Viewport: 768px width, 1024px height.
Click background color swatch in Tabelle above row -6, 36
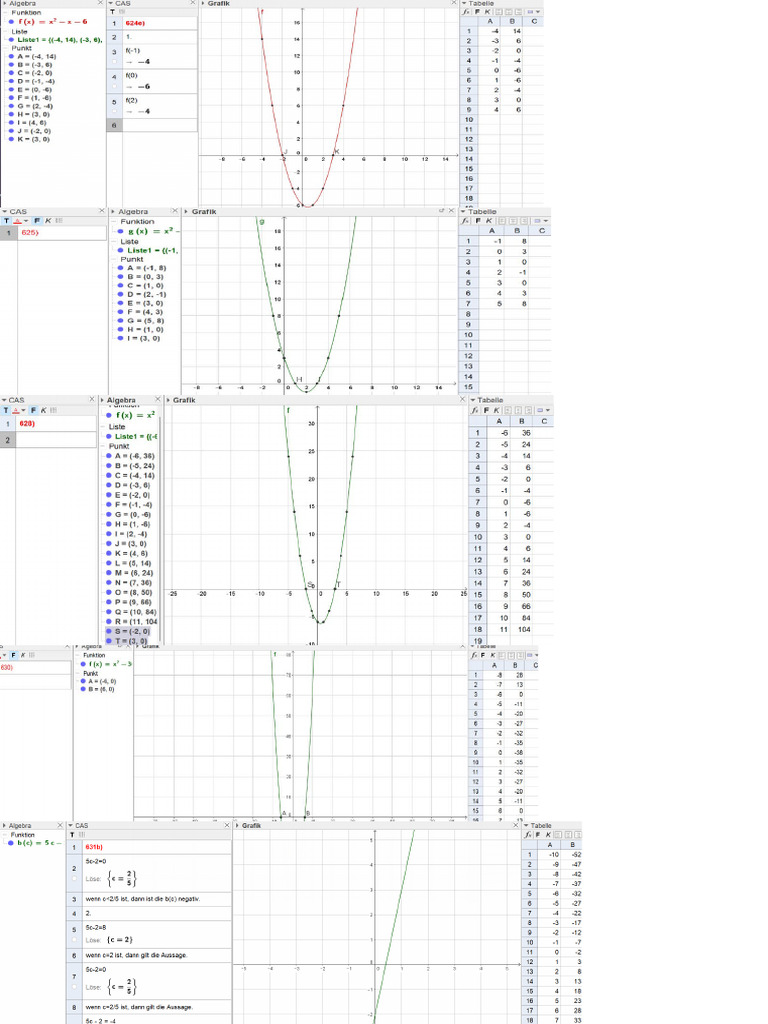click(539, 410)
